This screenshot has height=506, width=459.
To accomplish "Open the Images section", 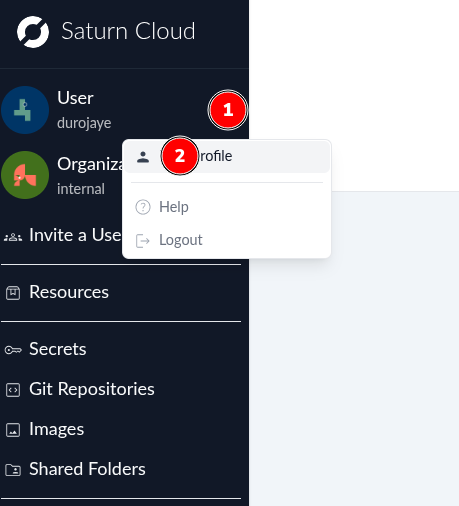I will (56, 429).
